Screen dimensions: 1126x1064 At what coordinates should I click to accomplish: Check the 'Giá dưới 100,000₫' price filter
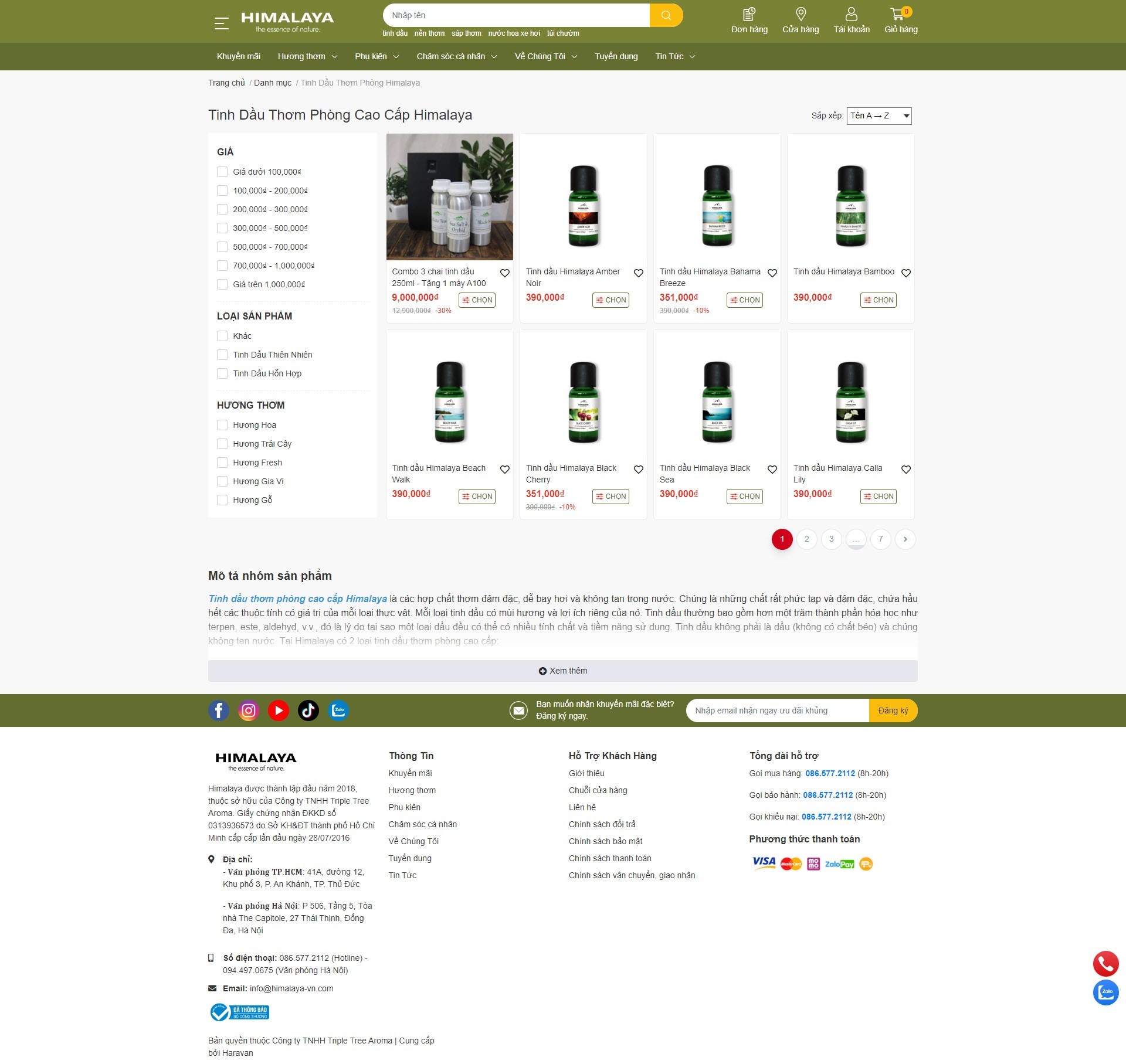point(222,172)
